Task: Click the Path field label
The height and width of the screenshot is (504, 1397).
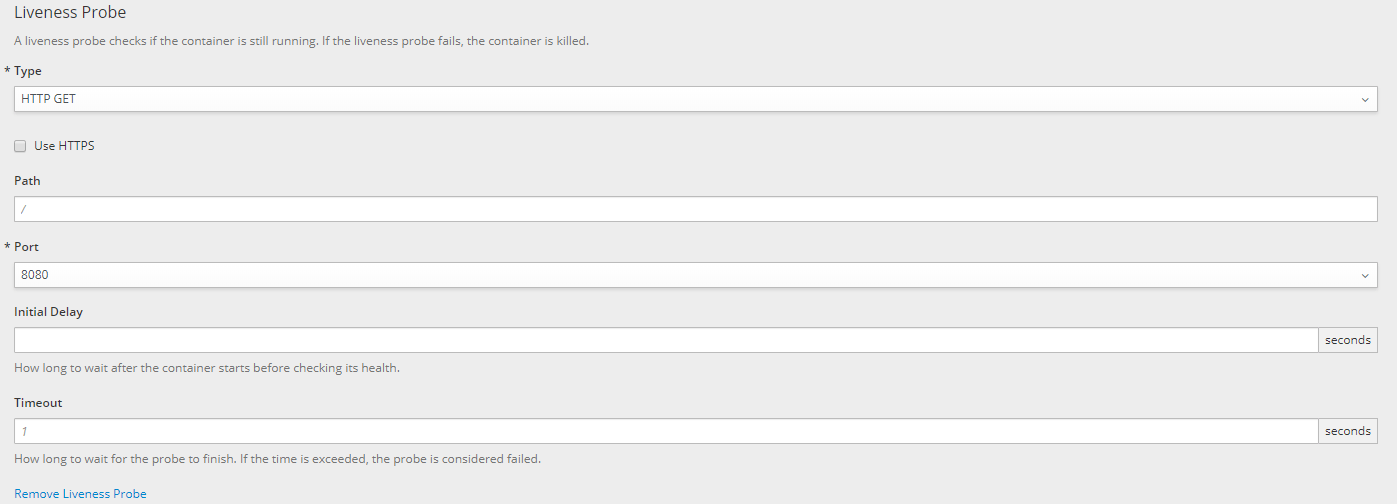Action: (x=27, y=181)
